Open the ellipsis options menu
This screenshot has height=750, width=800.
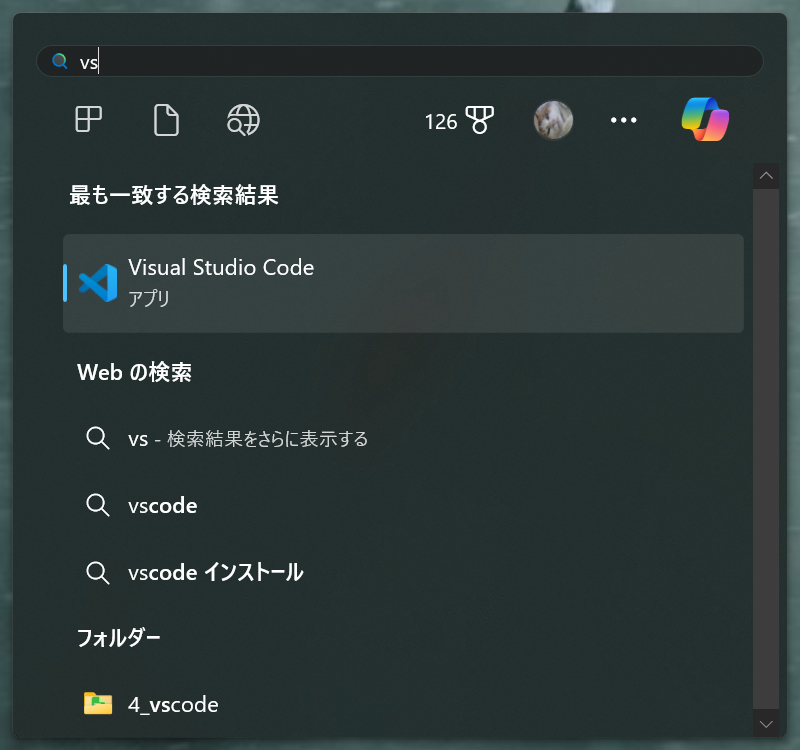[x=623, y=120]
